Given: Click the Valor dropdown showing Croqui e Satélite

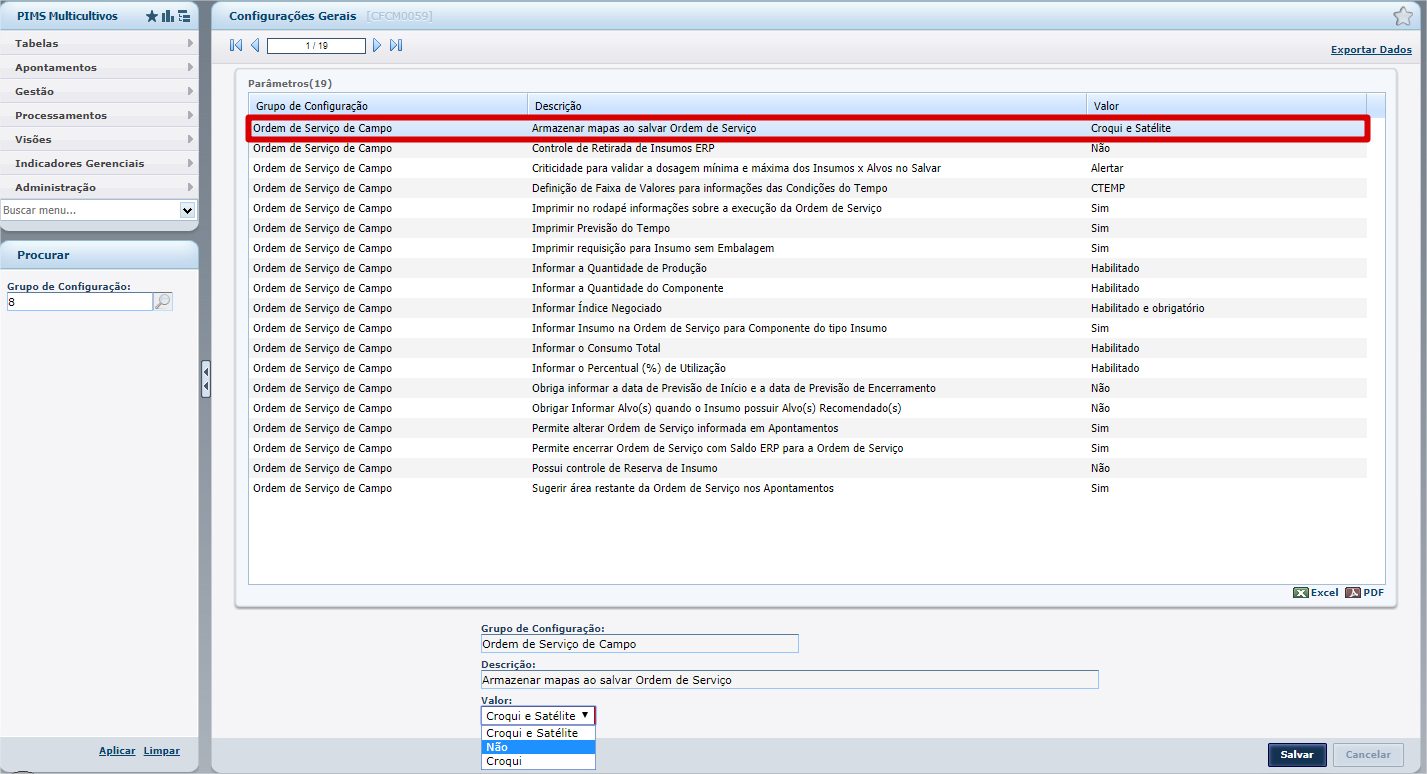Looking at the screenshot, I should [538, 716].
